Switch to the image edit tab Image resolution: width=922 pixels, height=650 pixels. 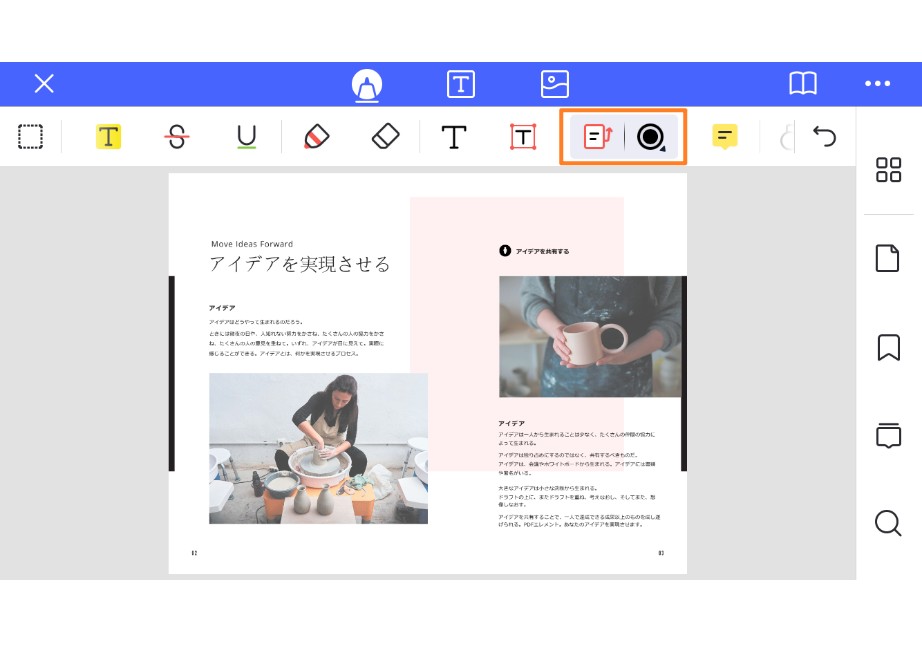pos(554,84)
